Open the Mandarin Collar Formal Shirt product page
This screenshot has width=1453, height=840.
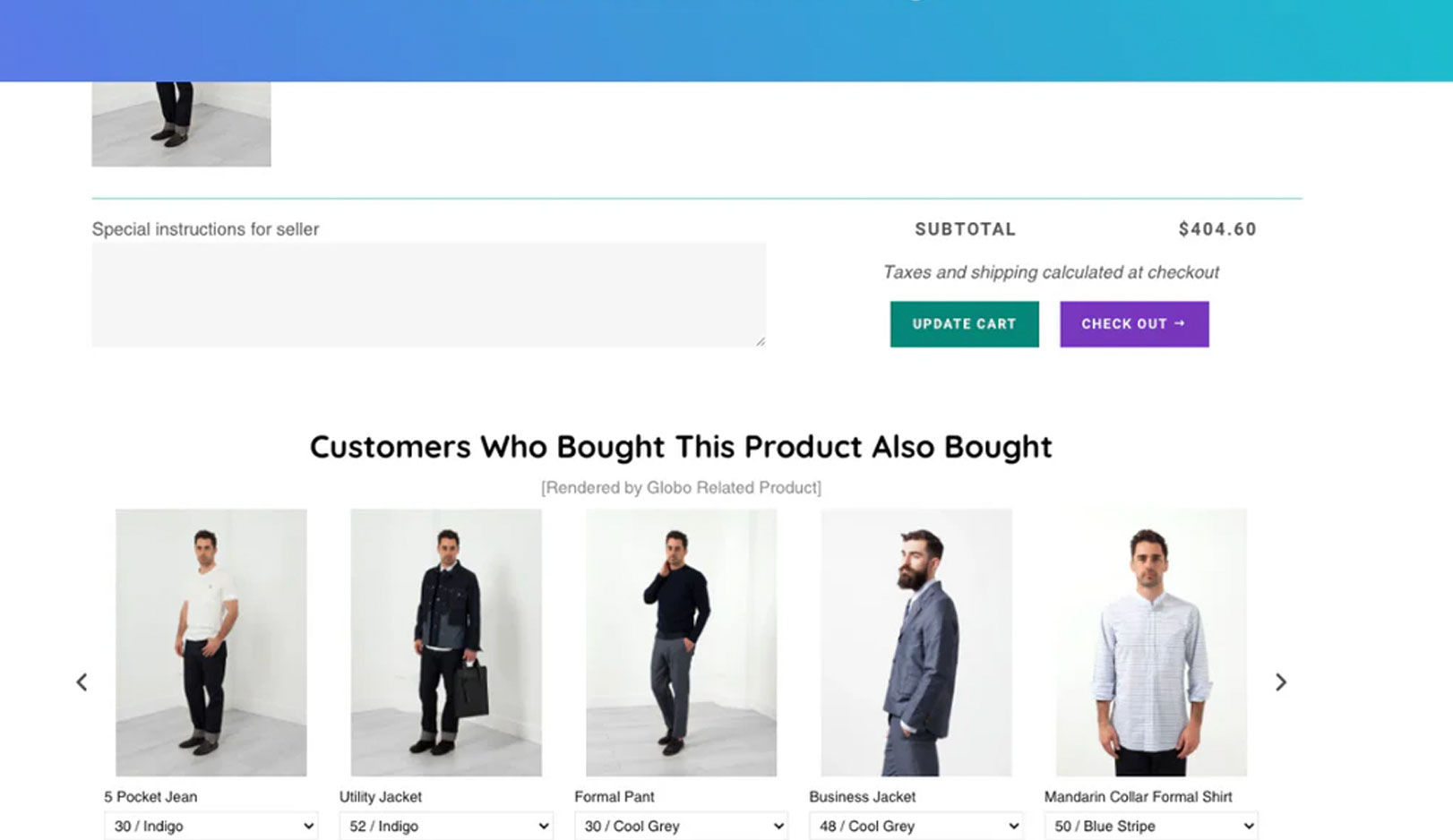(x=1139, y=796)
